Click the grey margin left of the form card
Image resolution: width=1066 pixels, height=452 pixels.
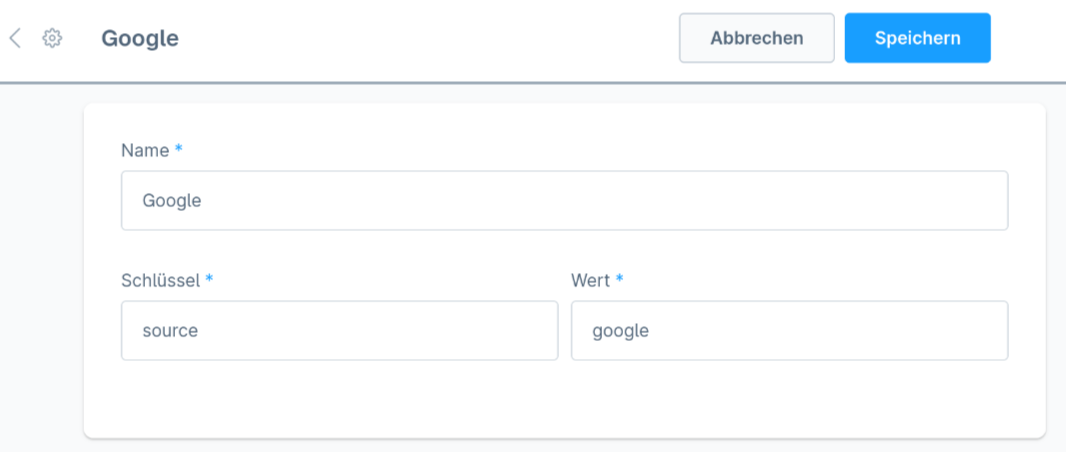tap(40, 270)
